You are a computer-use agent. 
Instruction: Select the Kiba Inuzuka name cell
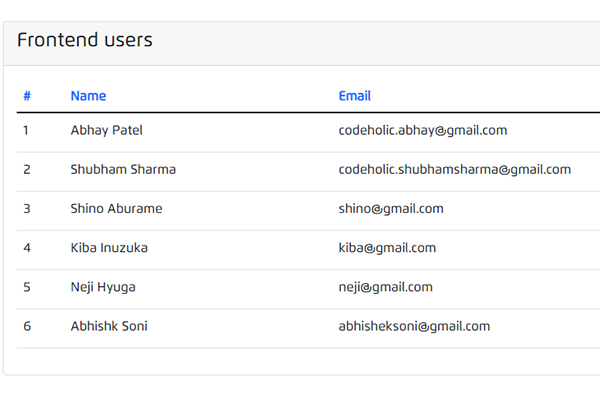[109, 248]
